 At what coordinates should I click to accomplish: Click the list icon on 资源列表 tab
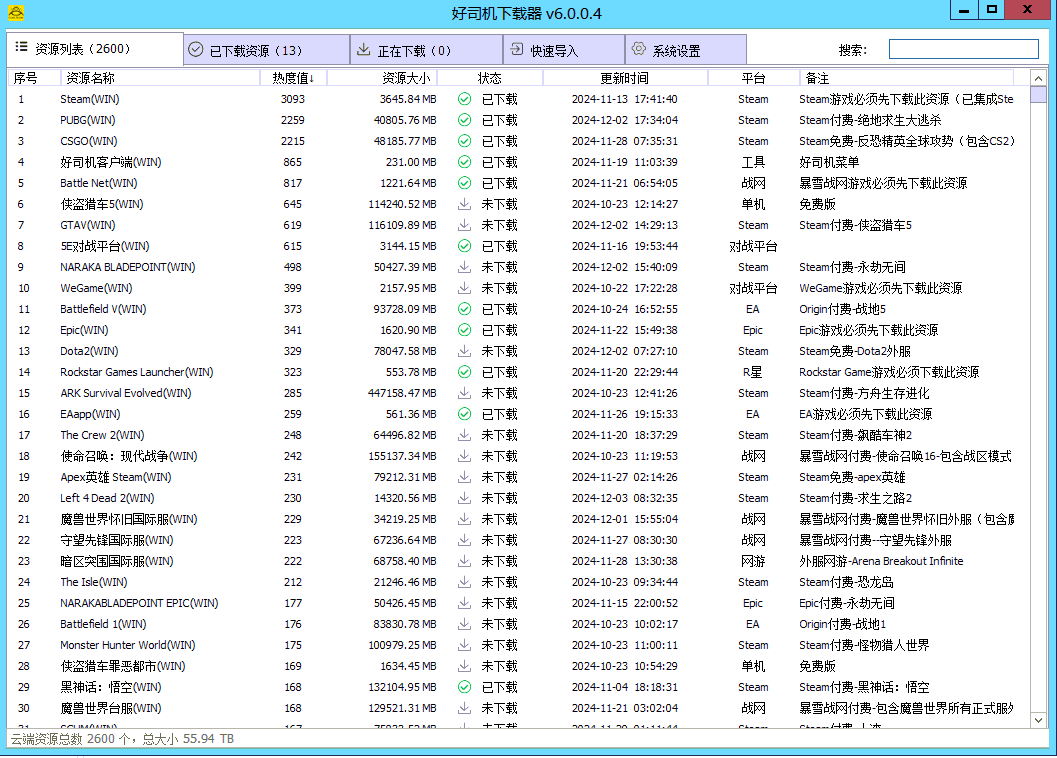(x=22, y=47)
